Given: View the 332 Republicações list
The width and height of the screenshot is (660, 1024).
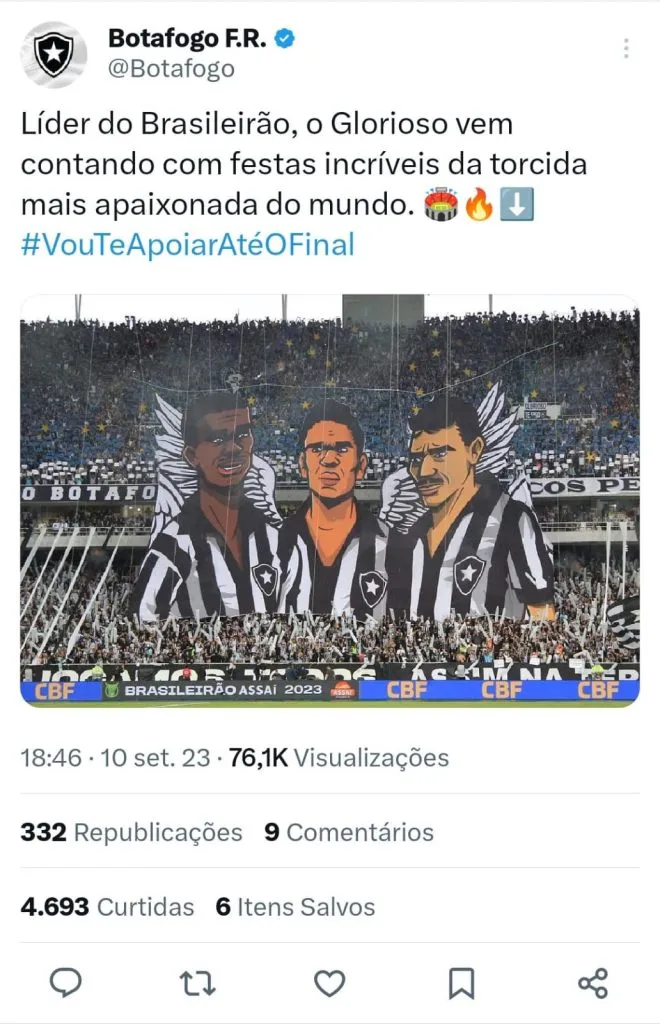Looking at the screenshot, I should coord(131,832).
